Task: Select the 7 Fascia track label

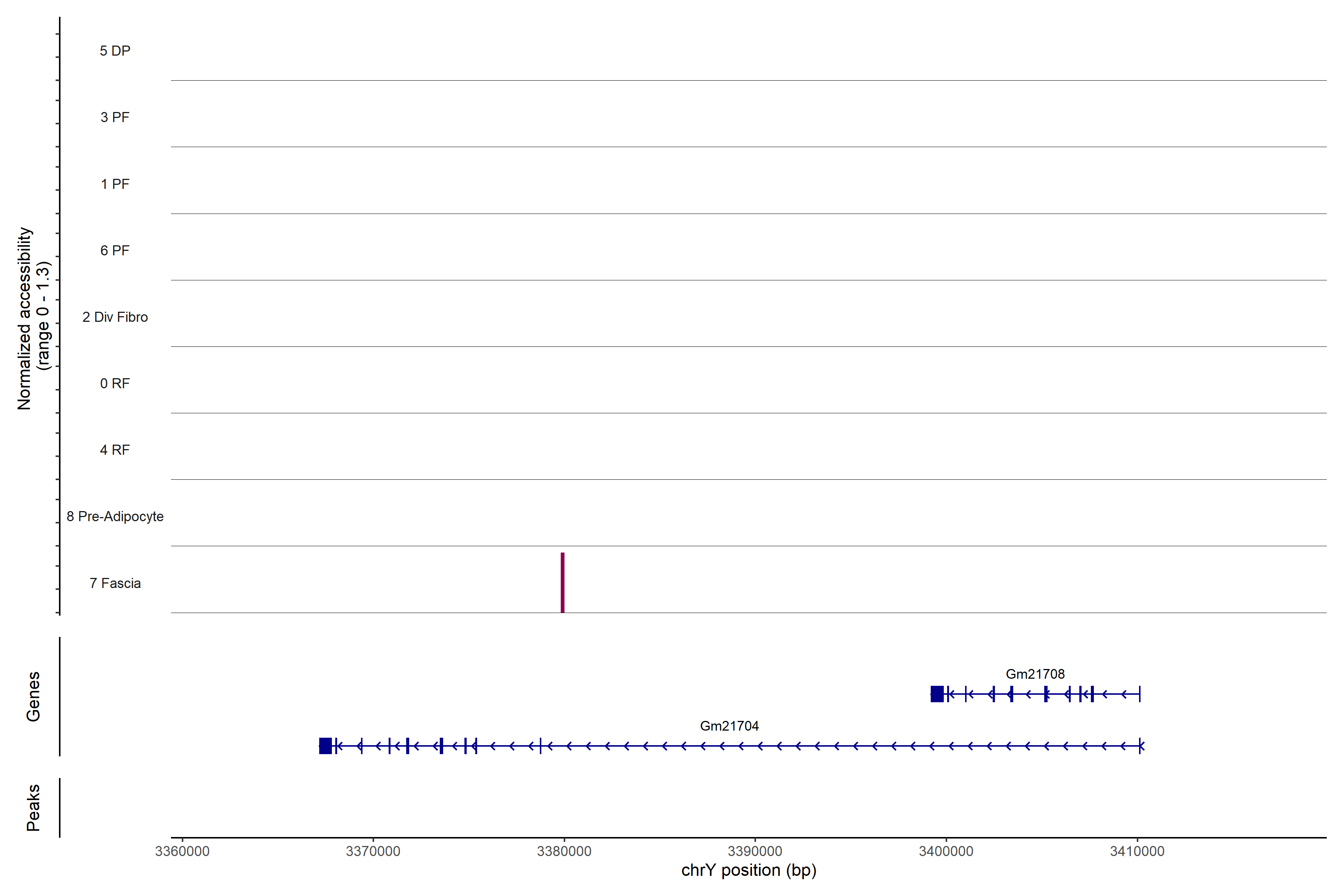Action: pos(115,584)
